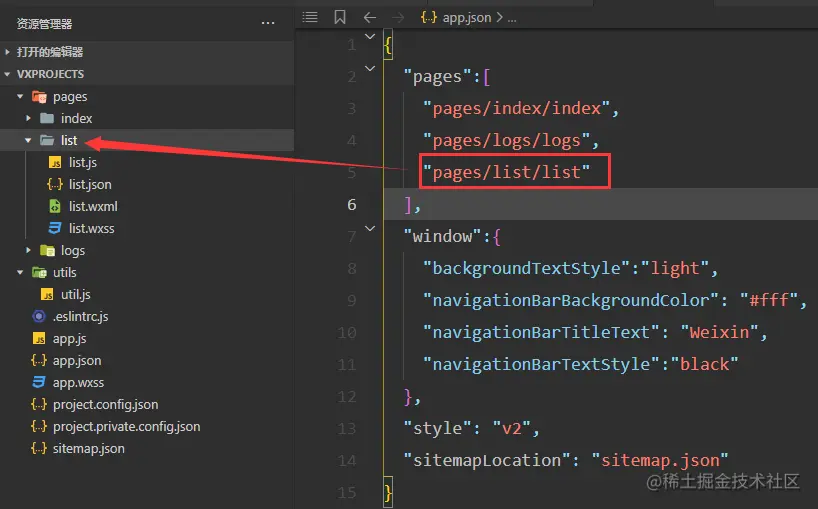Click the "pages/logs/logs" string in code

pos(507,140)
